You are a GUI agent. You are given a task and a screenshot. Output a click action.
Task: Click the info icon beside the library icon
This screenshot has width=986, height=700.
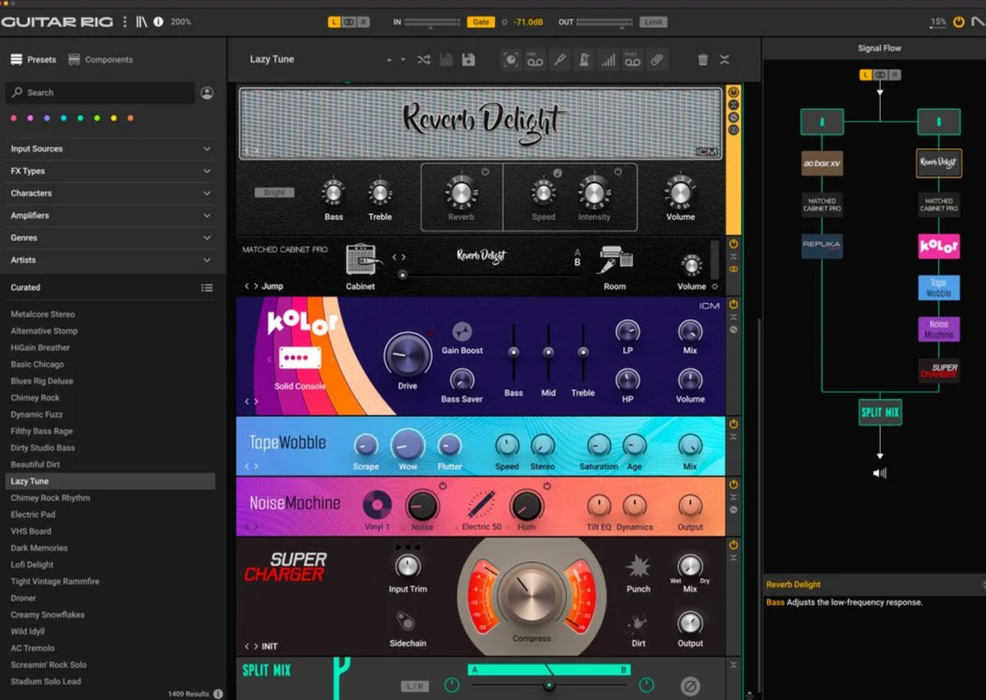pos(158,22)
